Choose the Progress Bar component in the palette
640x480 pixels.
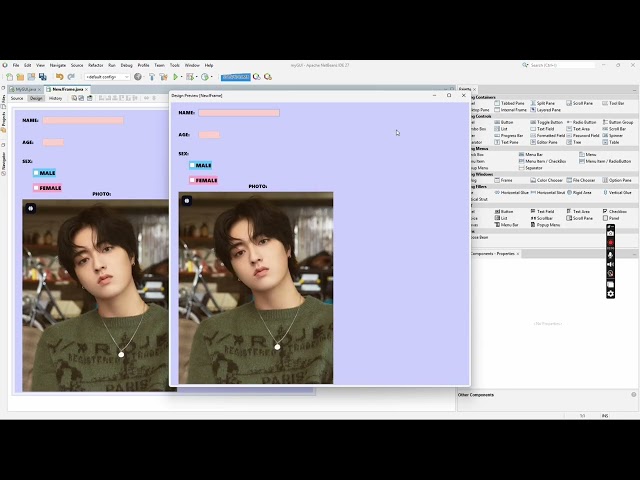[x=509, y=136]
